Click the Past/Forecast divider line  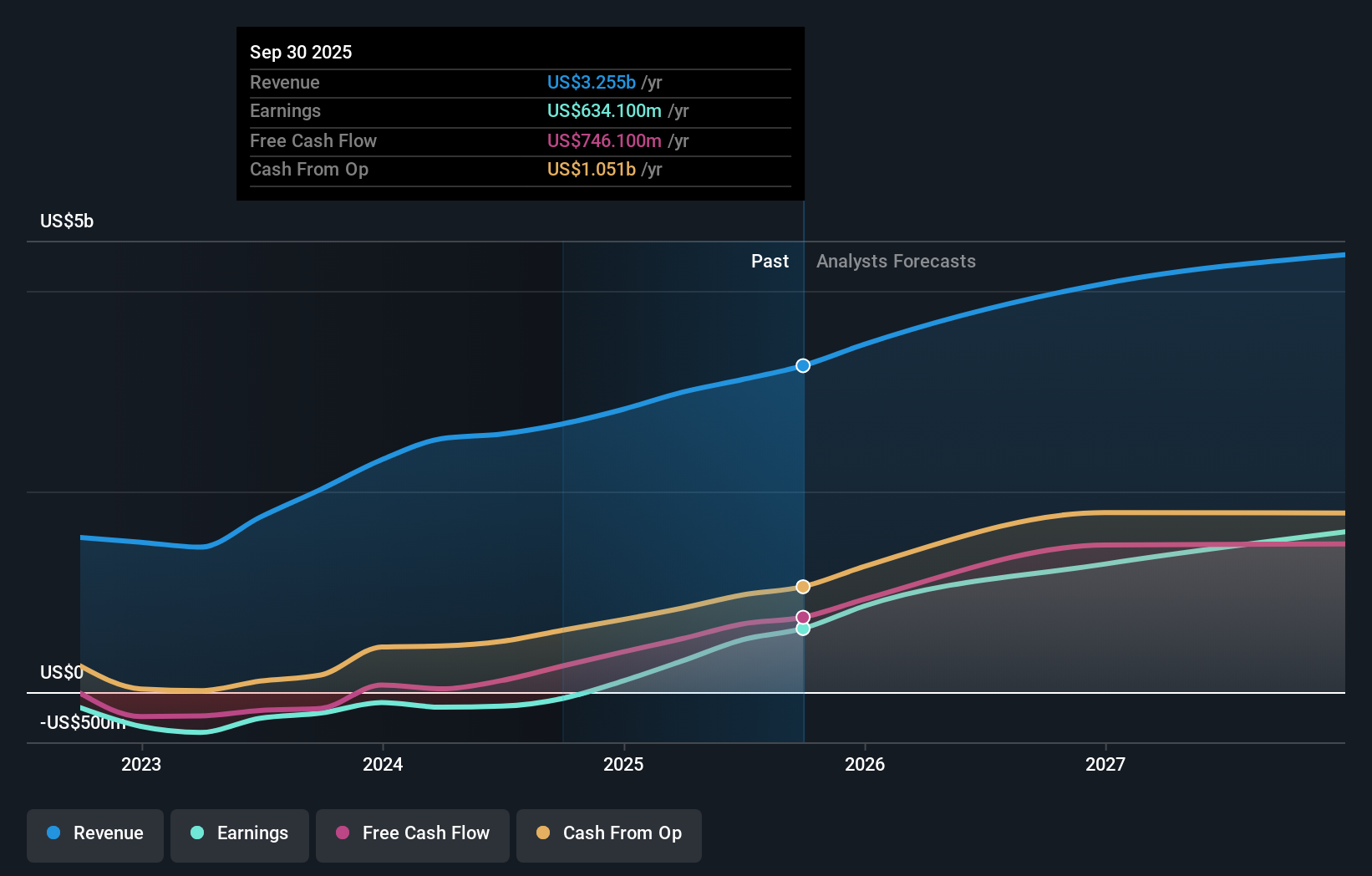click(802, 468)
